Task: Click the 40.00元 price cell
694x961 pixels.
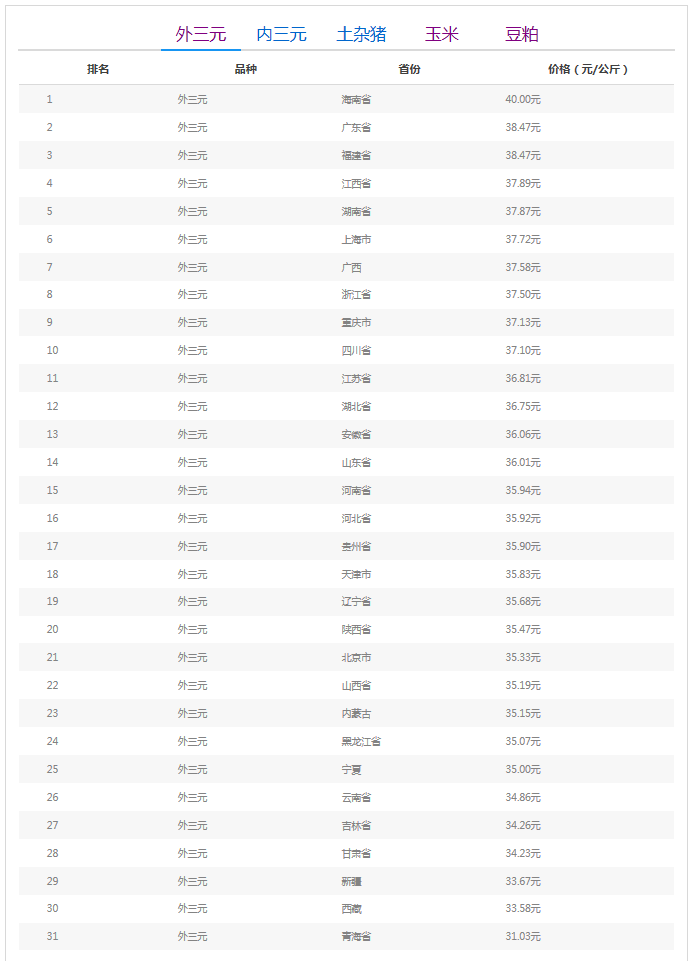Action: (x=523, y=99)
